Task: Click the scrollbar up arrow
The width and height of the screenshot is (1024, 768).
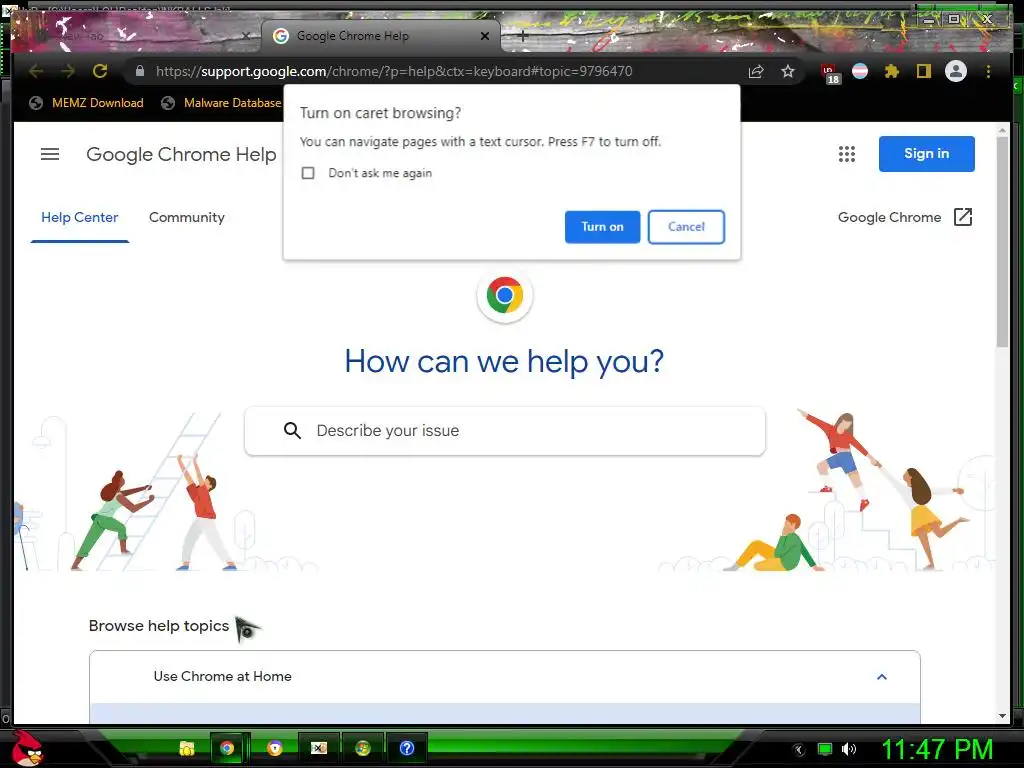Action: pyautogui.click(x=1002, y=131)
